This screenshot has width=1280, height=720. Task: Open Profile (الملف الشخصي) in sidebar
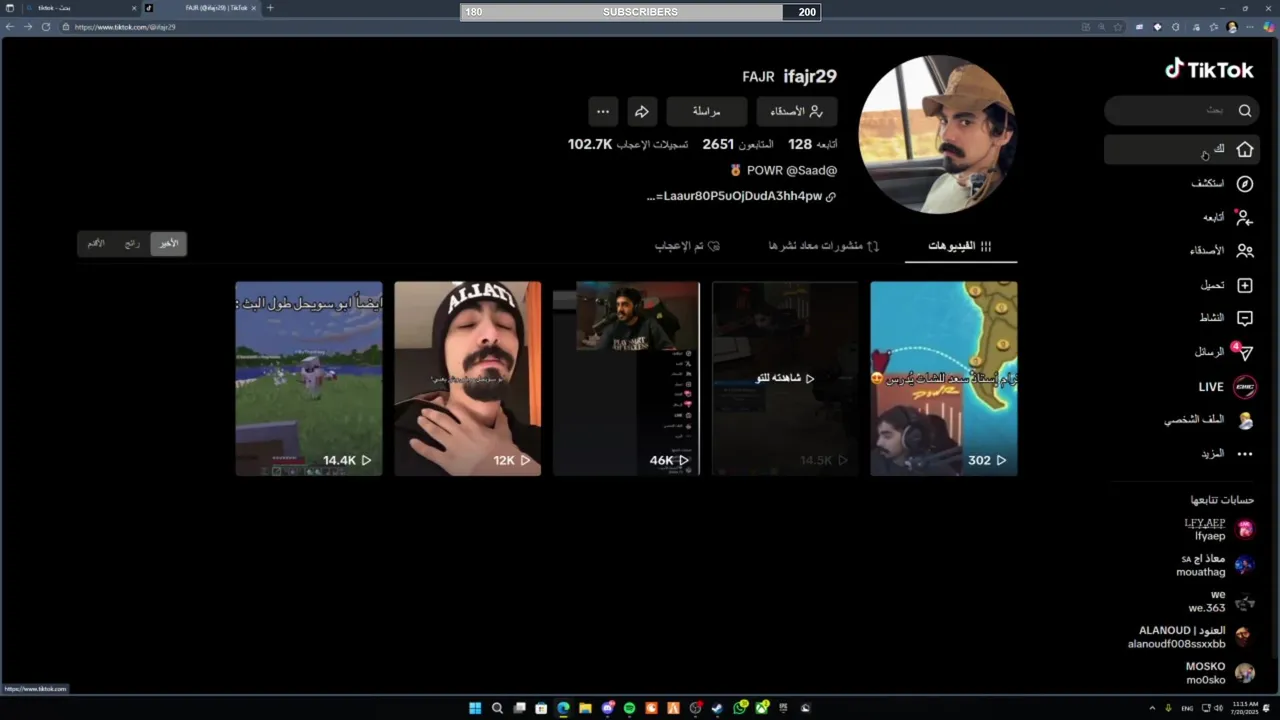[x=1209, y=421]
